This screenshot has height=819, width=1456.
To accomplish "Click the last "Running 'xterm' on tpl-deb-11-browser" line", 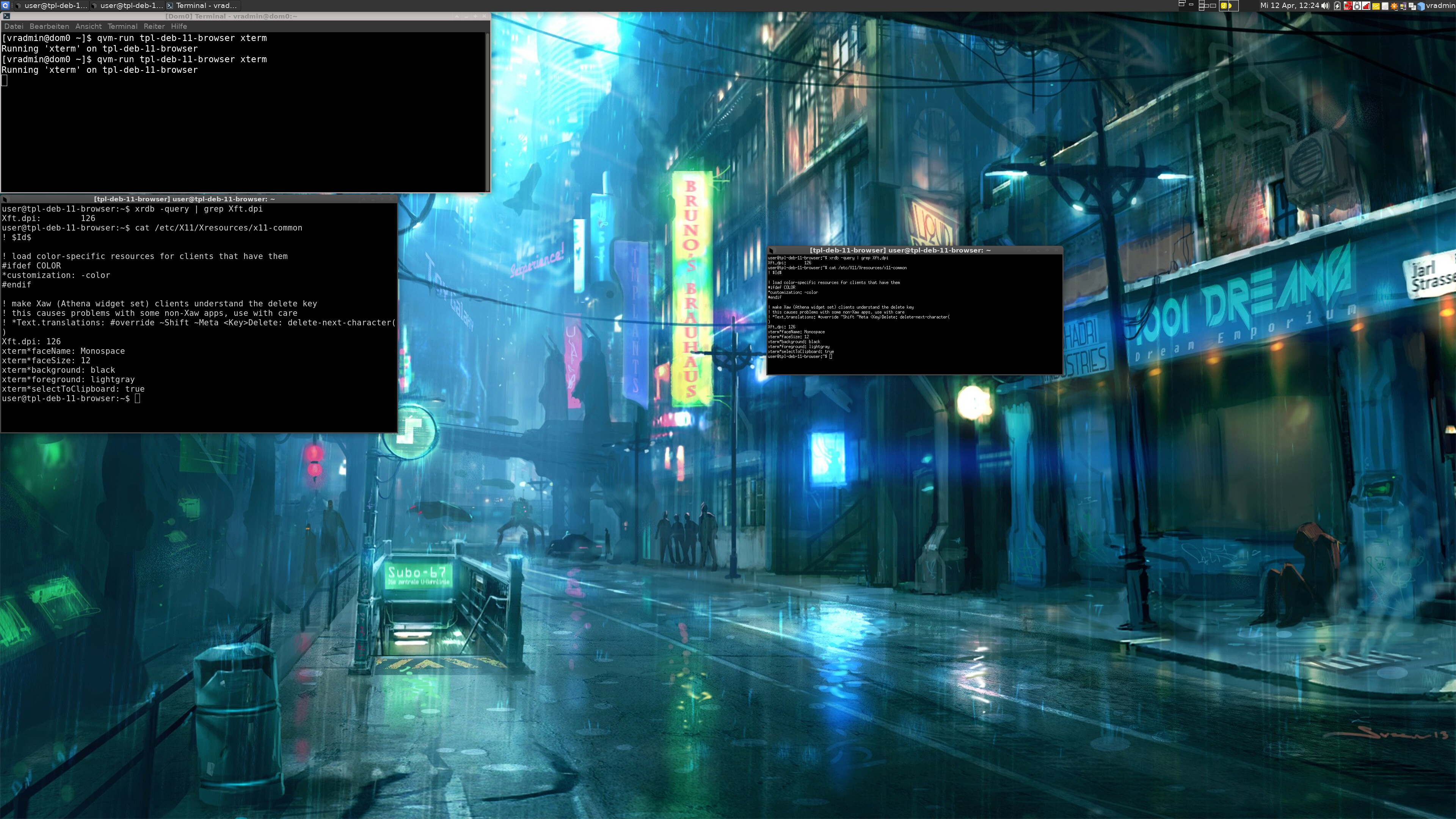I will point(99,70).
